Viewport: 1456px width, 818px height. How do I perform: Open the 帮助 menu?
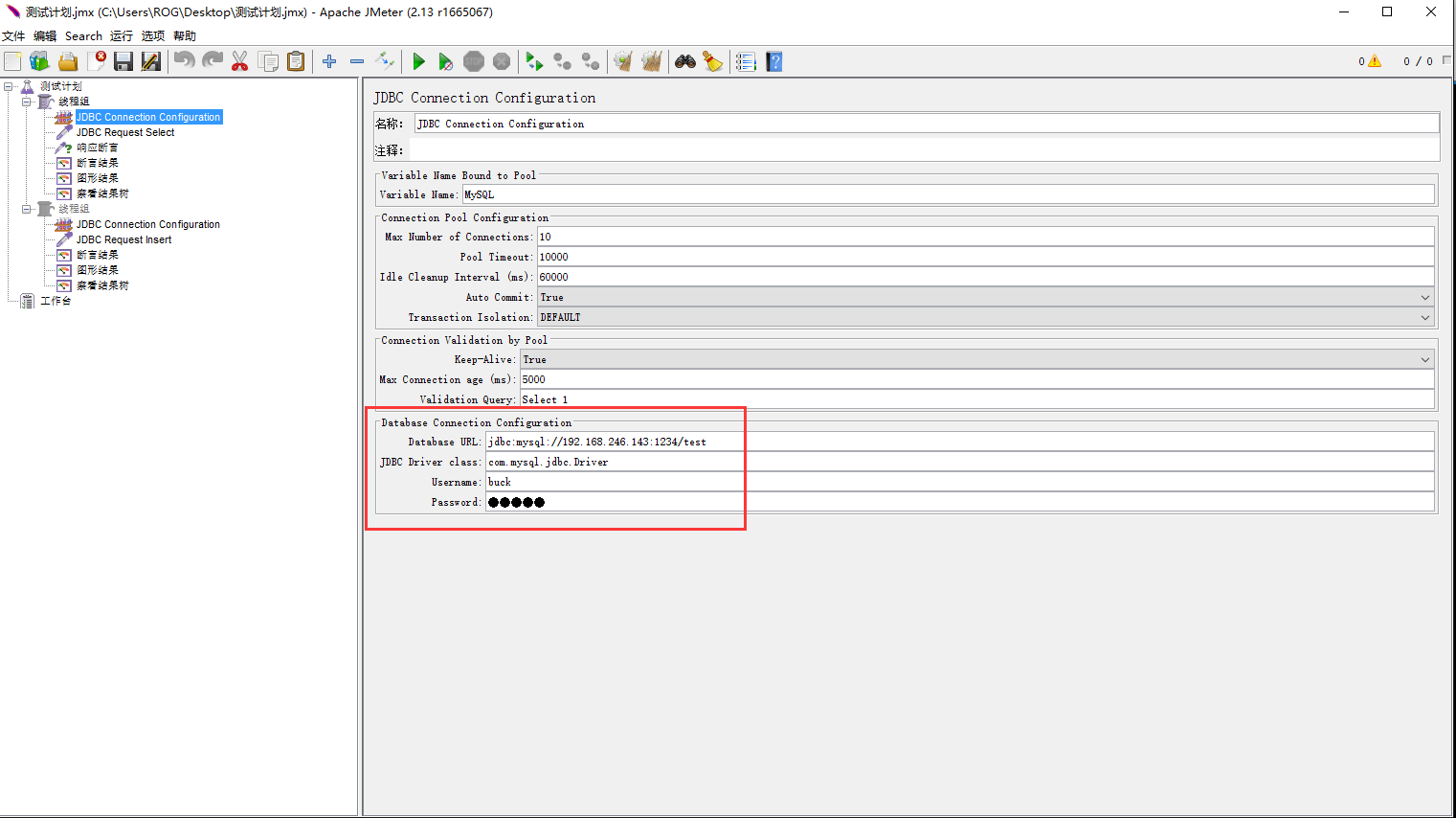tap(185, 35)
